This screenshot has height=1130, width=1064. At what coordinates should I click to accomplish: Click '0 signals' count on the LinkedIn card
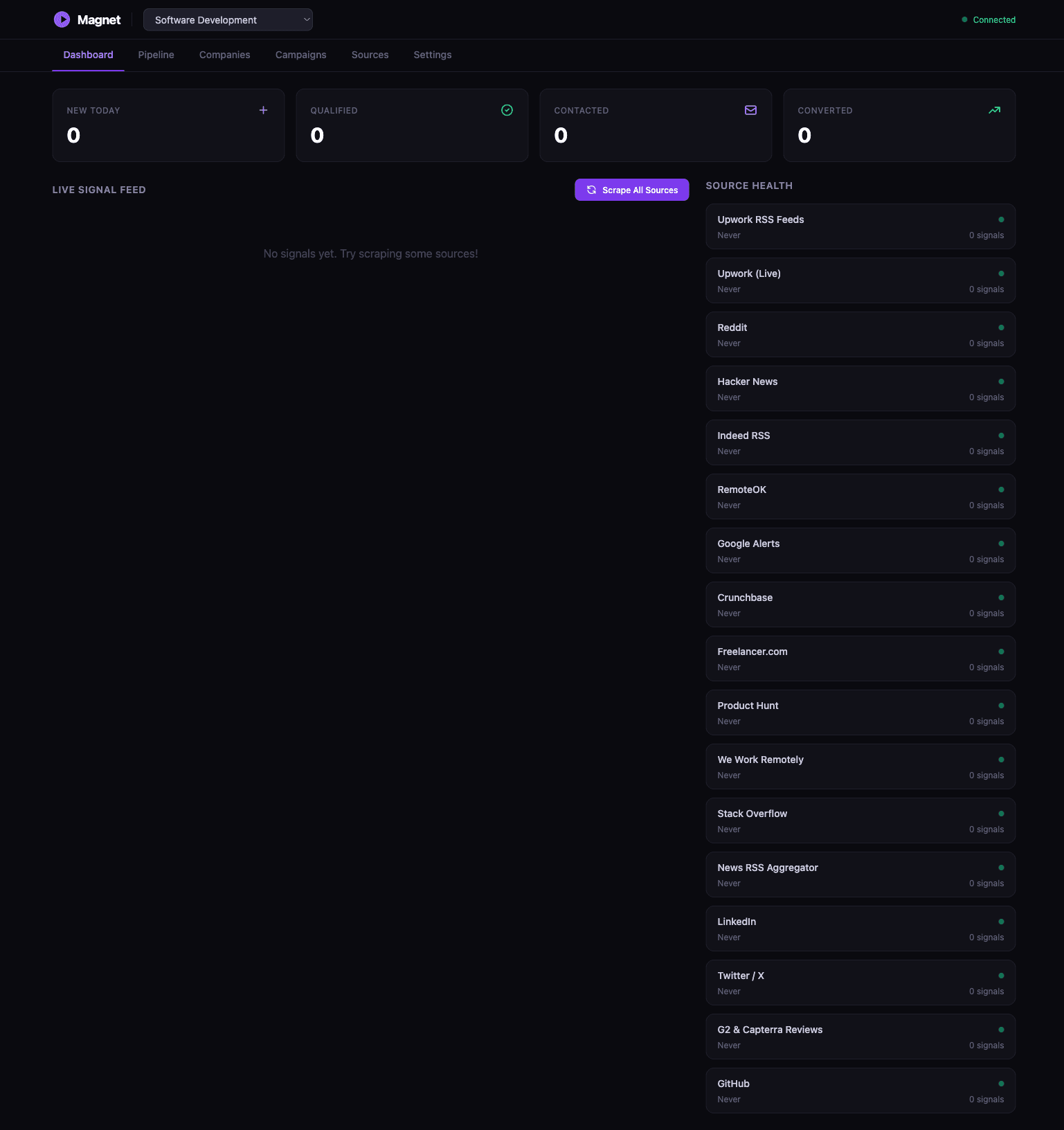(986, 938)
